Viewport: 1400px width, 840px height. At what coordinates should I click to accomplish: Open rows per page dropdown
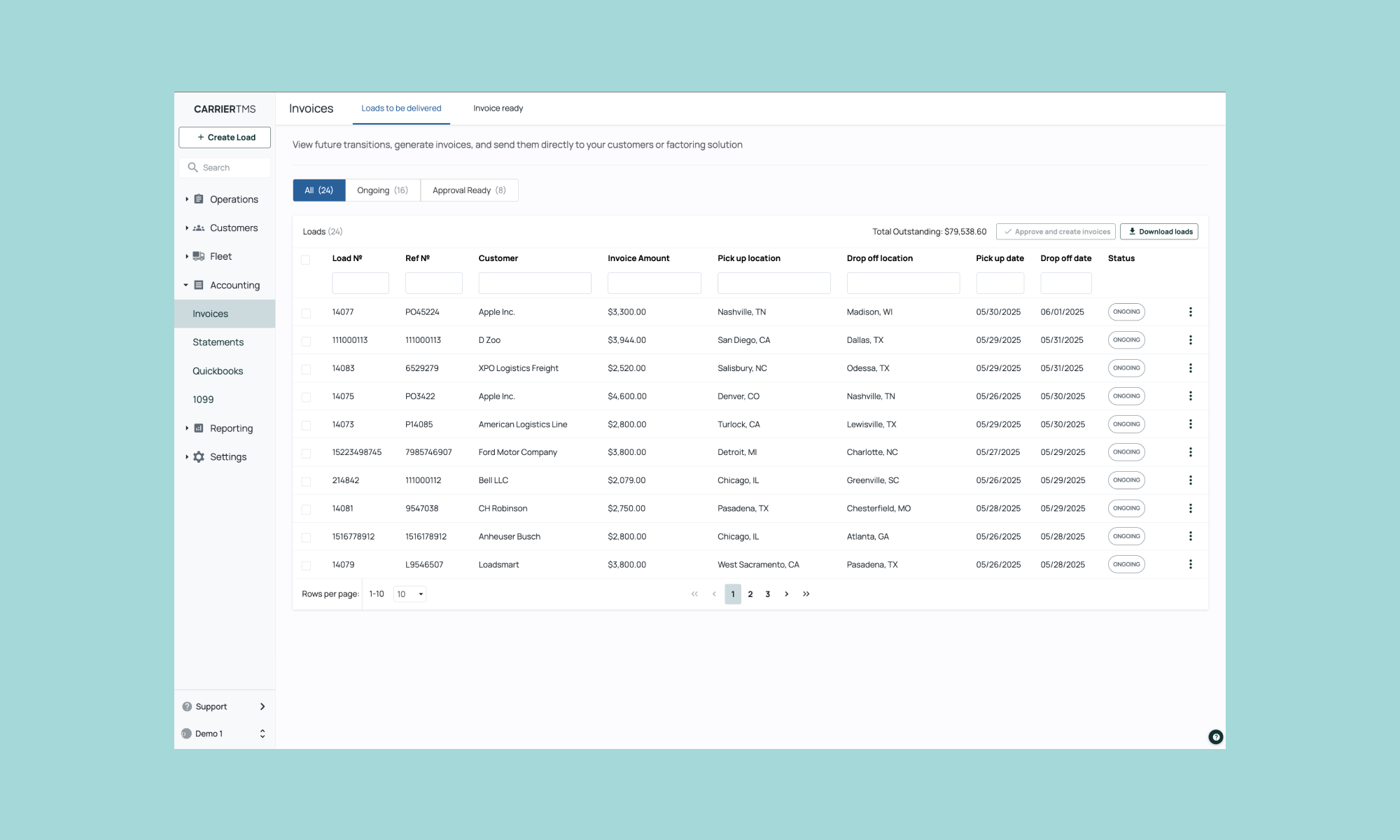pos(409,594)
